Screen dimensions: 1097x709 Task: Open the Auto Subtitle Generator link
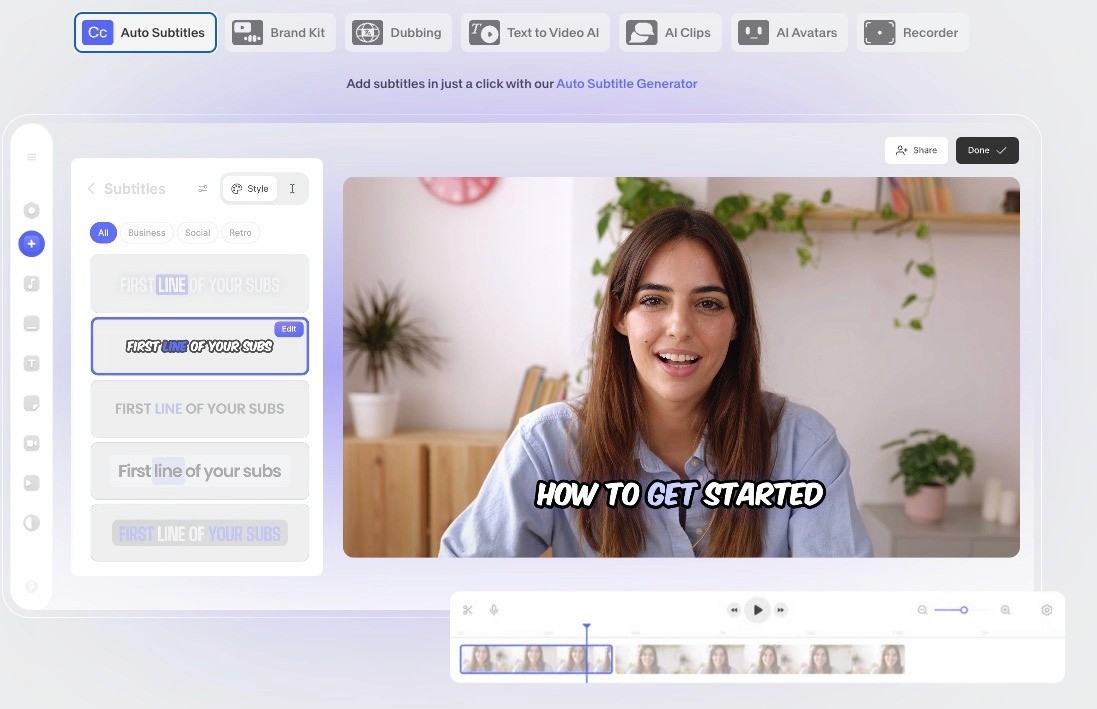coord(626,83)
